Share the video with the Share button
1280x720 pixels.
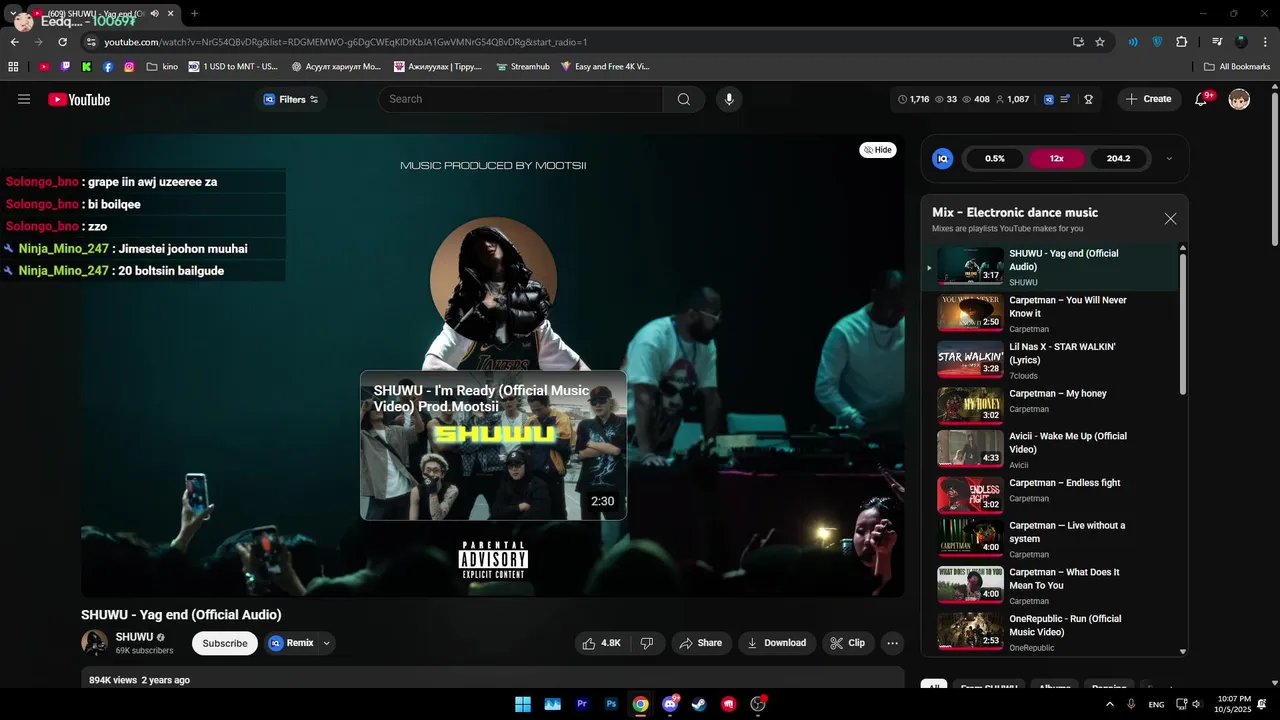tap(700, 643)
